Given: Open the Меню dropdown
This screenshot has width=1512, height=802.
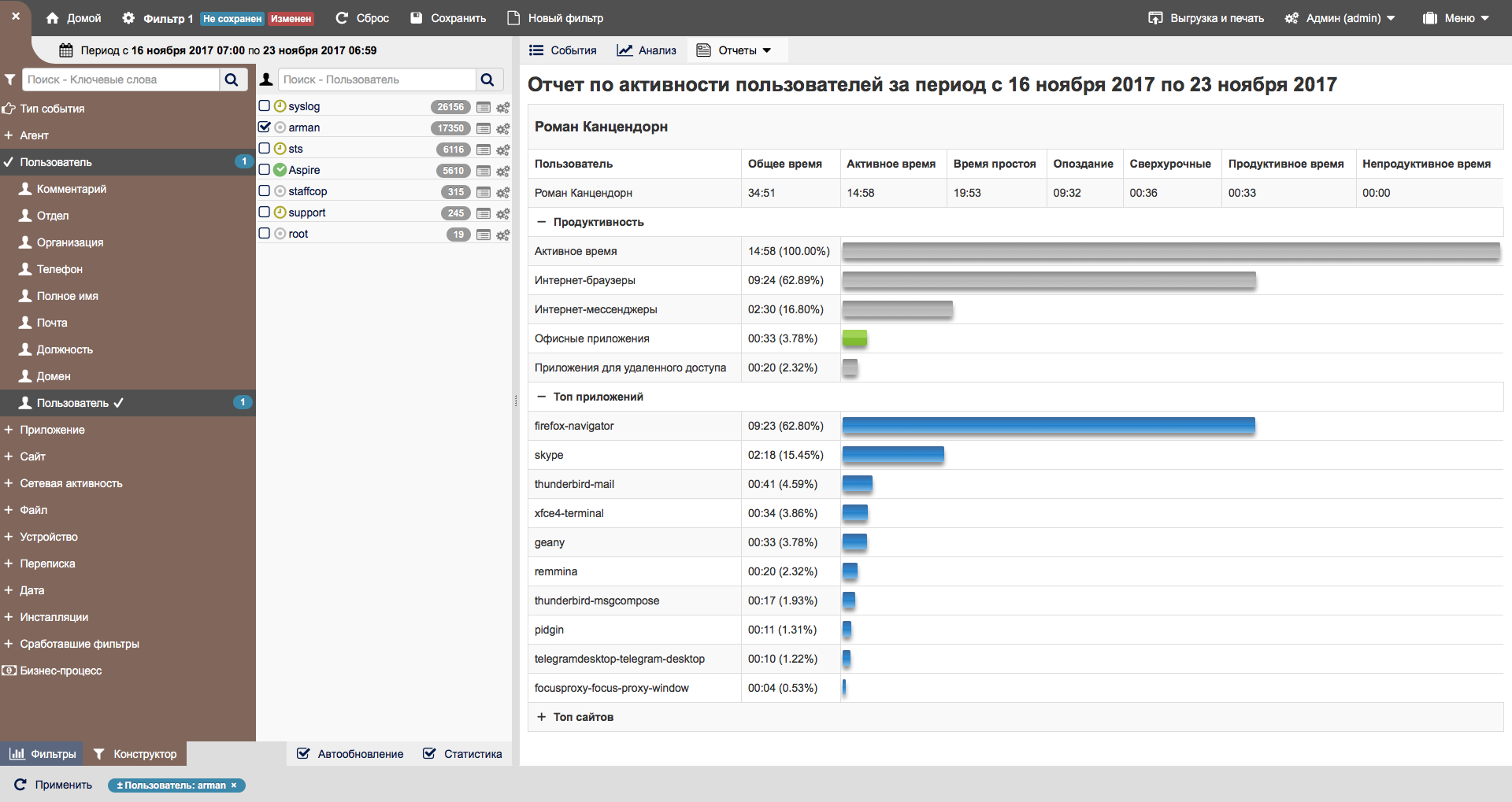Looking at the screenshot, I should coord(1456,18).
